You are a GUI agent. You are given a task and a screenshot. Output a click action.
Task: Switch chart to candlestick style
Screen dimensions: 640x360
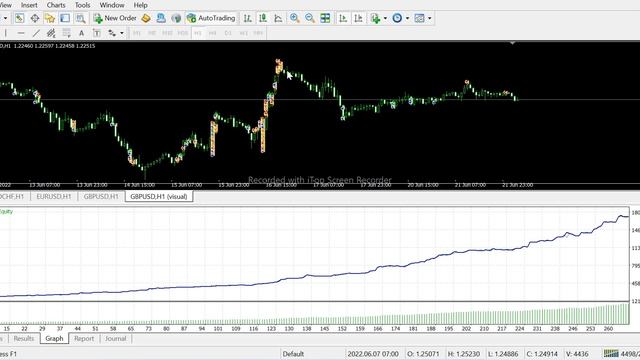pyautogui.click(x=263, y=18)
